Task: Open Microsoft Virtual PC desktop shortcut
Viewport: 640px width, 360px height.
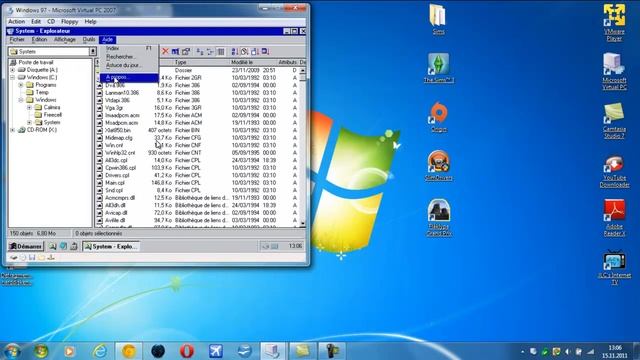Action: (614, 71)
